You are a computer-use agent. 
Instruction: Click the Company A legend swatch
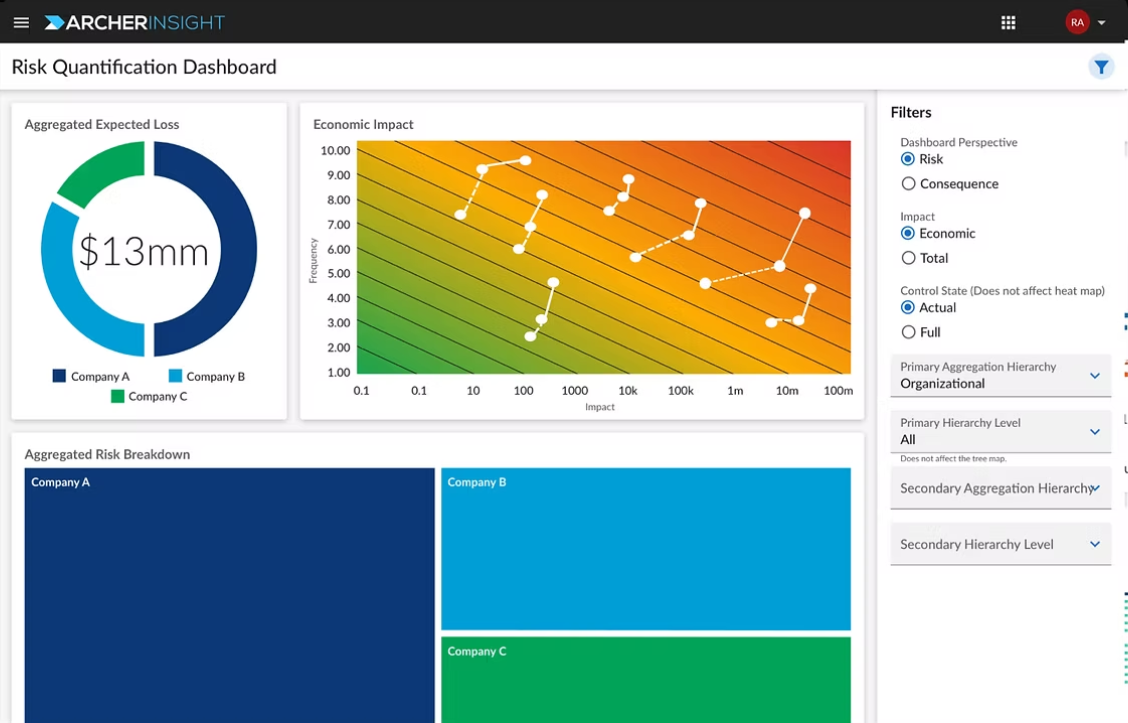pos(59,377)
